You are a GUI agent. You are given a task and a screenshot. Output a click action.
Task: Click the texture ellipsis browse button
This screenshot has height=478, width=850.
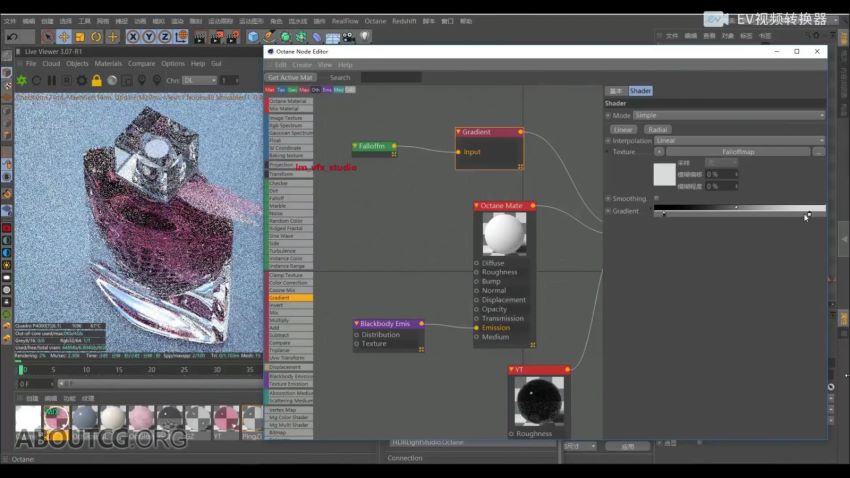[x=819, y=152]
